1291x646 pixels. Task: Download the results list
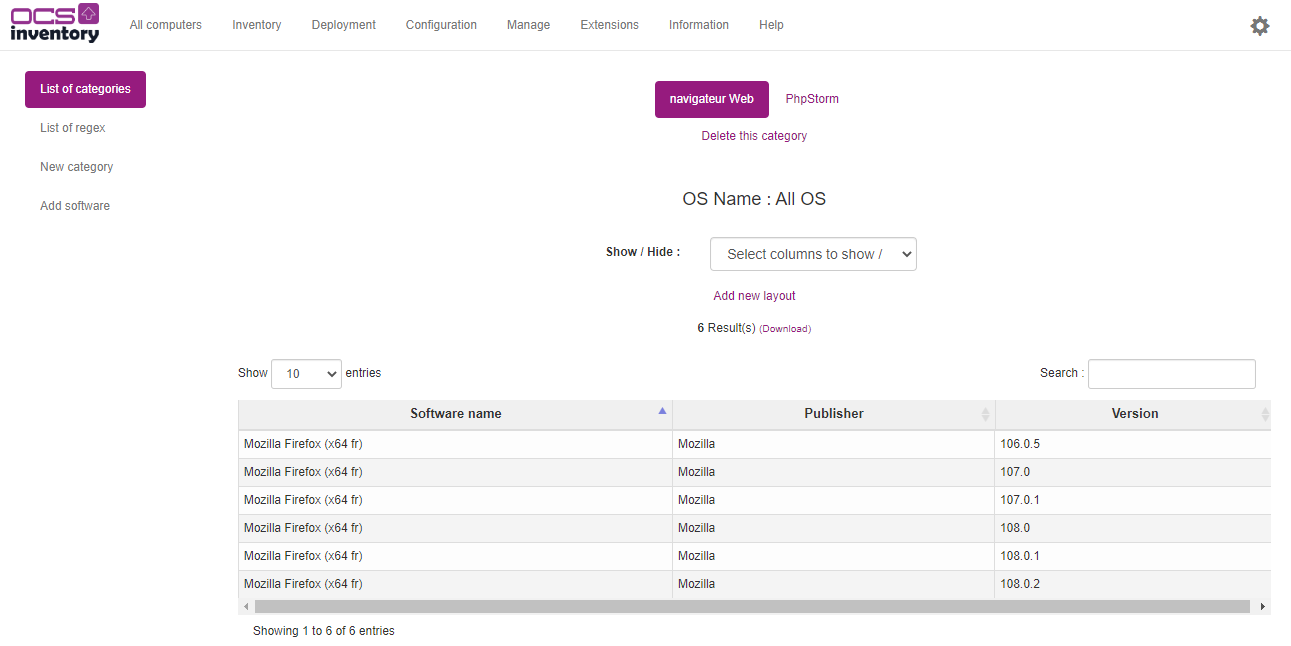click(x=785, y=329)
